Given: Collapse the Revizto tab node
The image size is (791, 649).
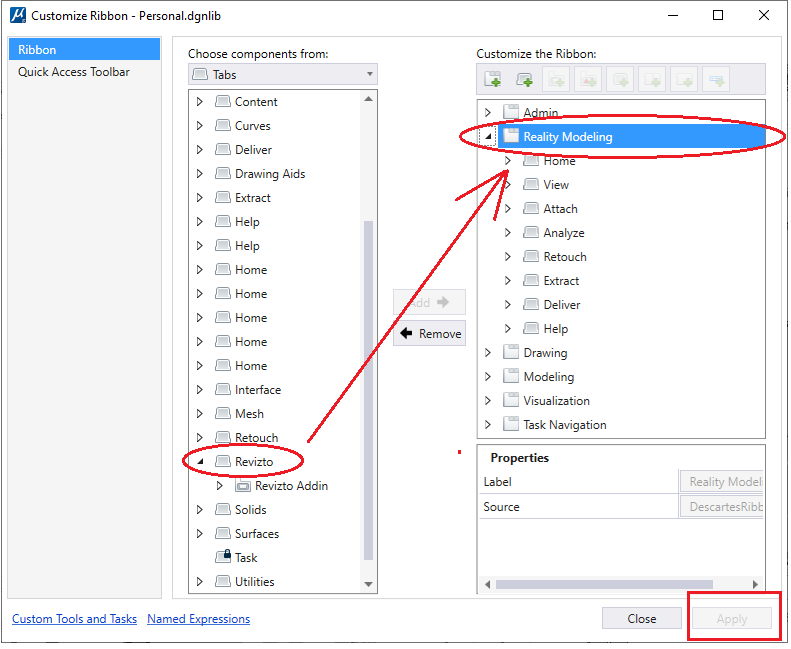Looking at the screenshot, I should tap(200, 462).
